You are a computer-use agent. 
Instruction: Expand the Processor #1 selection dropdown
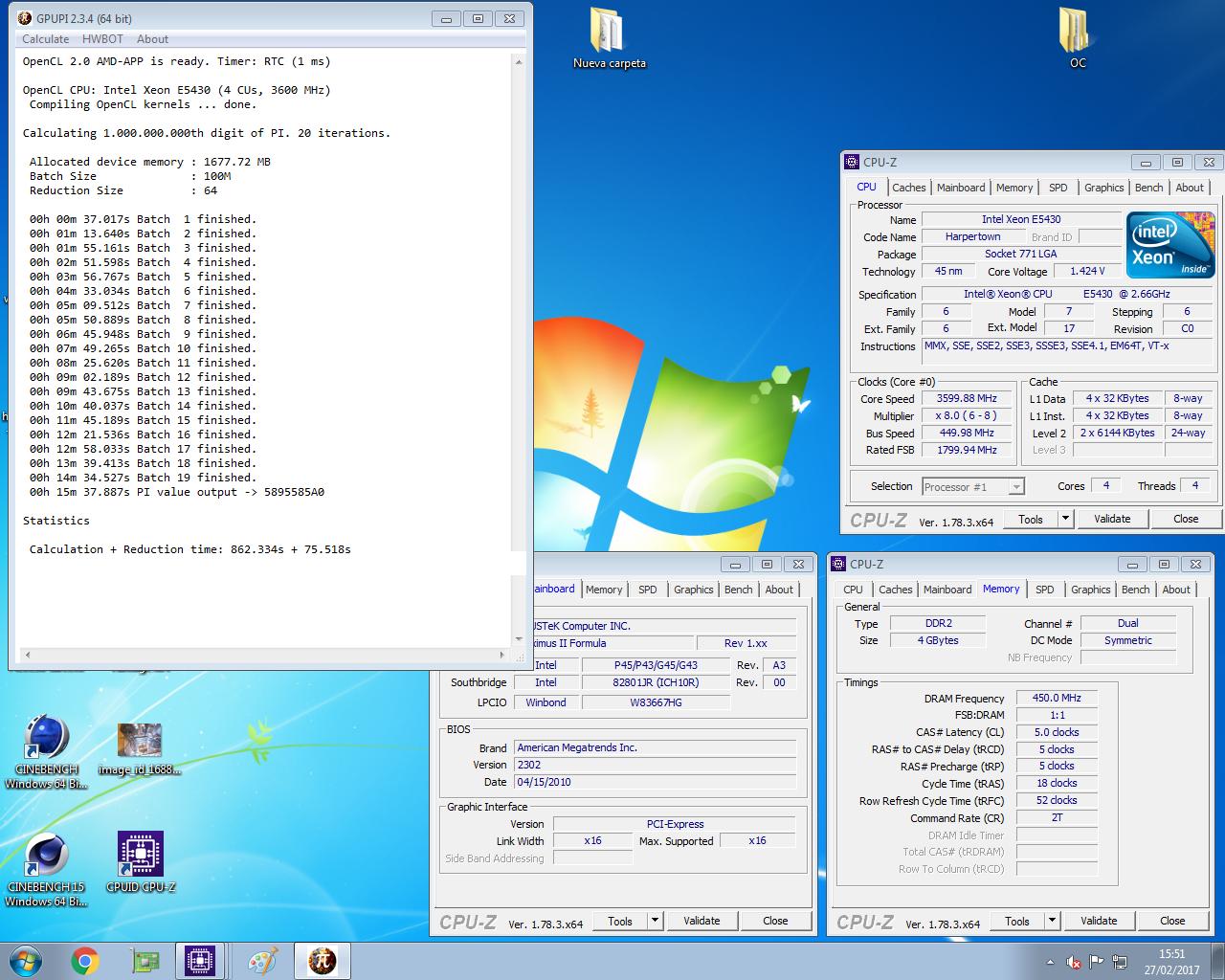click(1016, 487)
